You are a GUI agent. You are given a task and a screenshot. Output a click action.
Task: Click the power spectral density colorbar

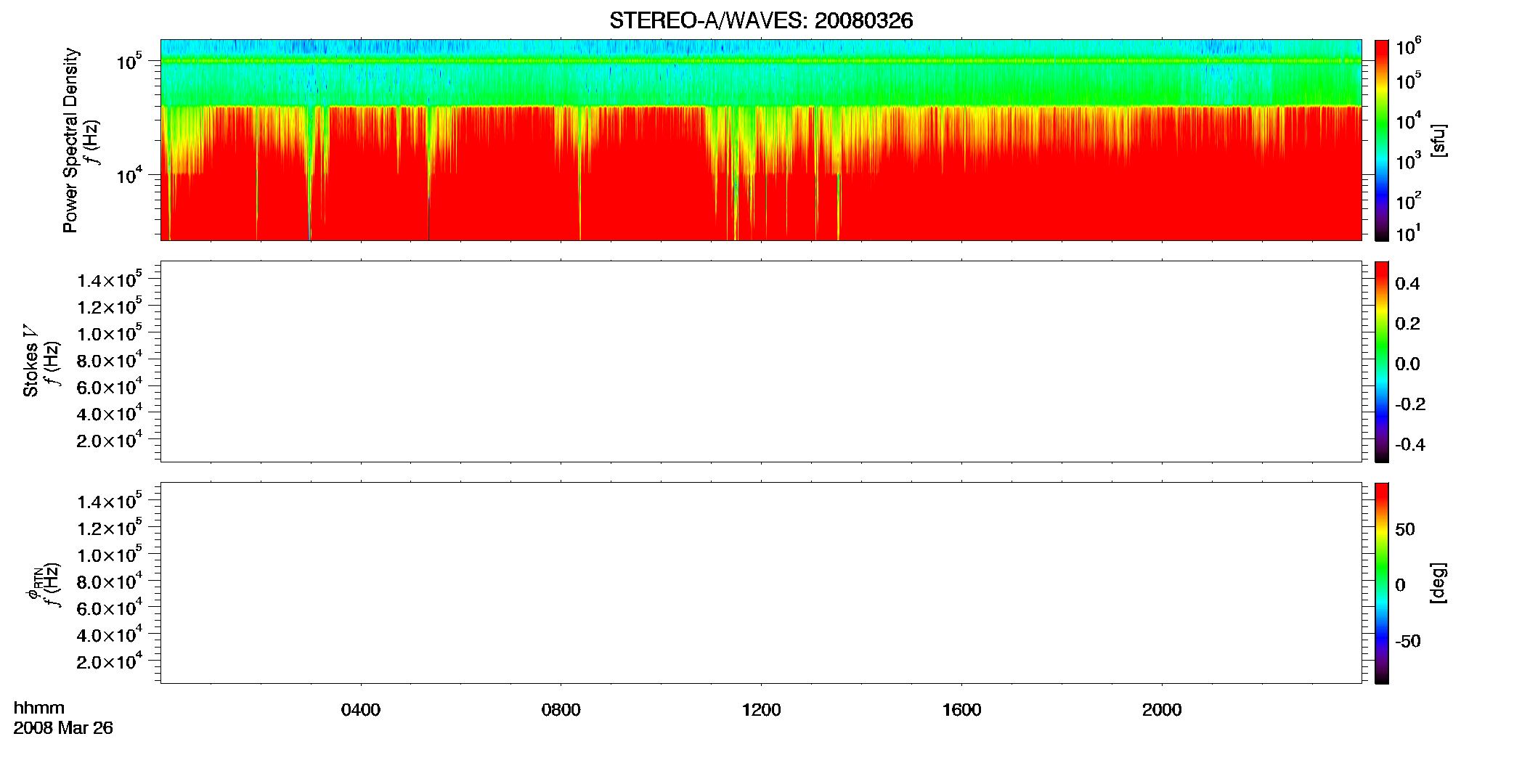[1382, 140]
